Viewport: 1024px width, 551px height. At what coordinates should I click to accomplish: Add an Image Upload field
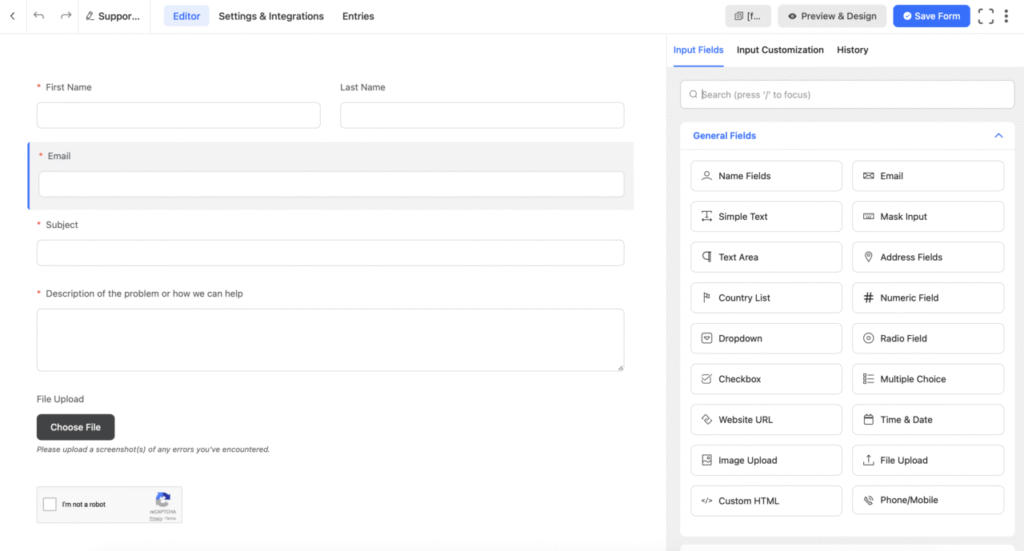(x=766, y=460)
